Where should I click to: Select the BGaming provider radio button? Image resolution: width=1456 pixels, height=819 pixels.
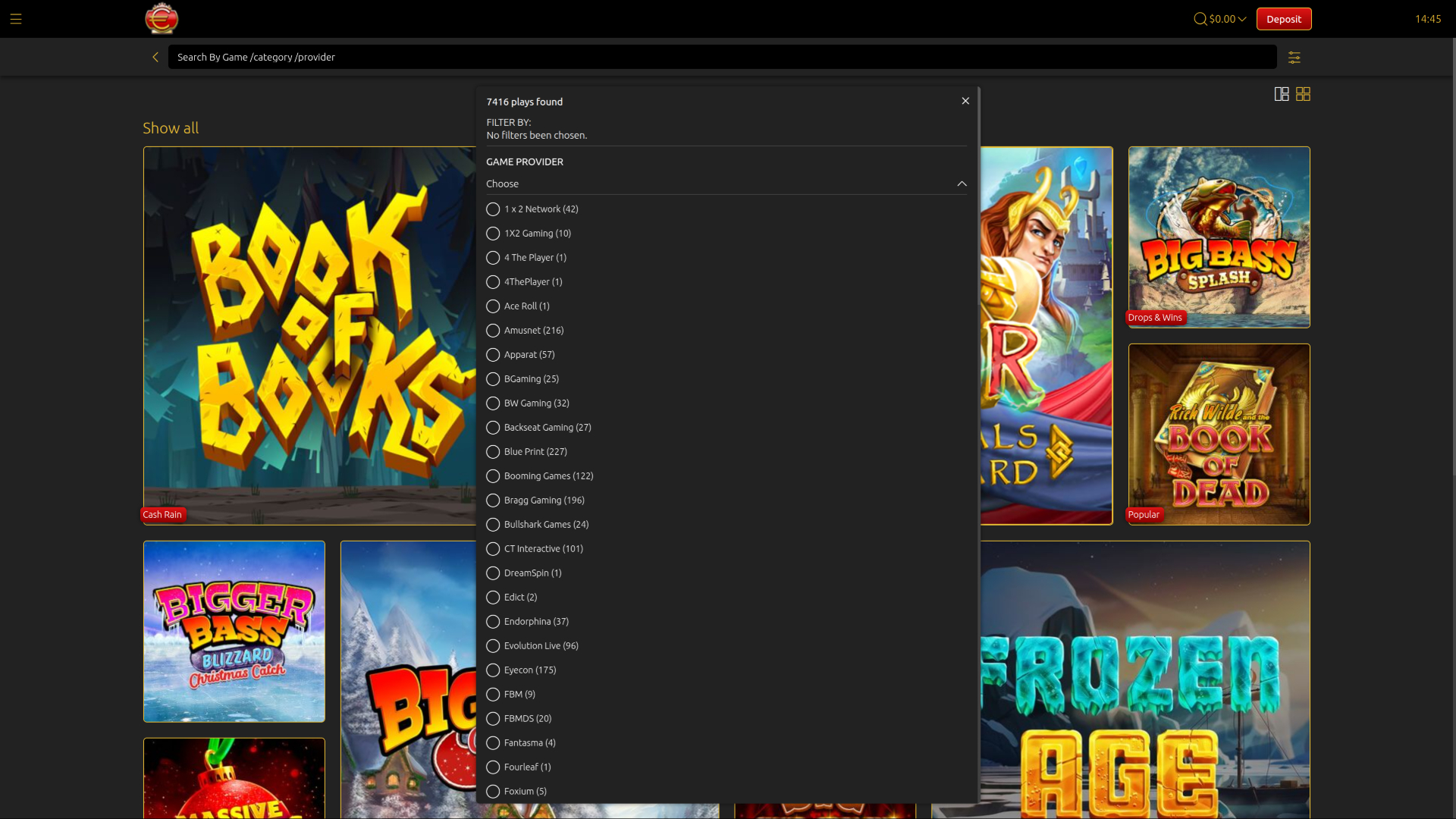point(493,379)
